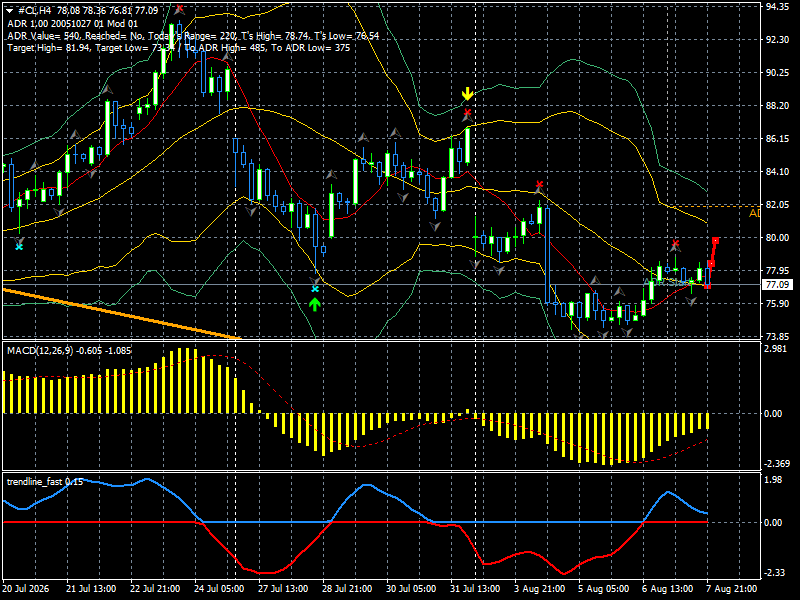The image size is (800, 600).
Task: Click the 84.10 price axis label
Action: (x=777, y=171)
